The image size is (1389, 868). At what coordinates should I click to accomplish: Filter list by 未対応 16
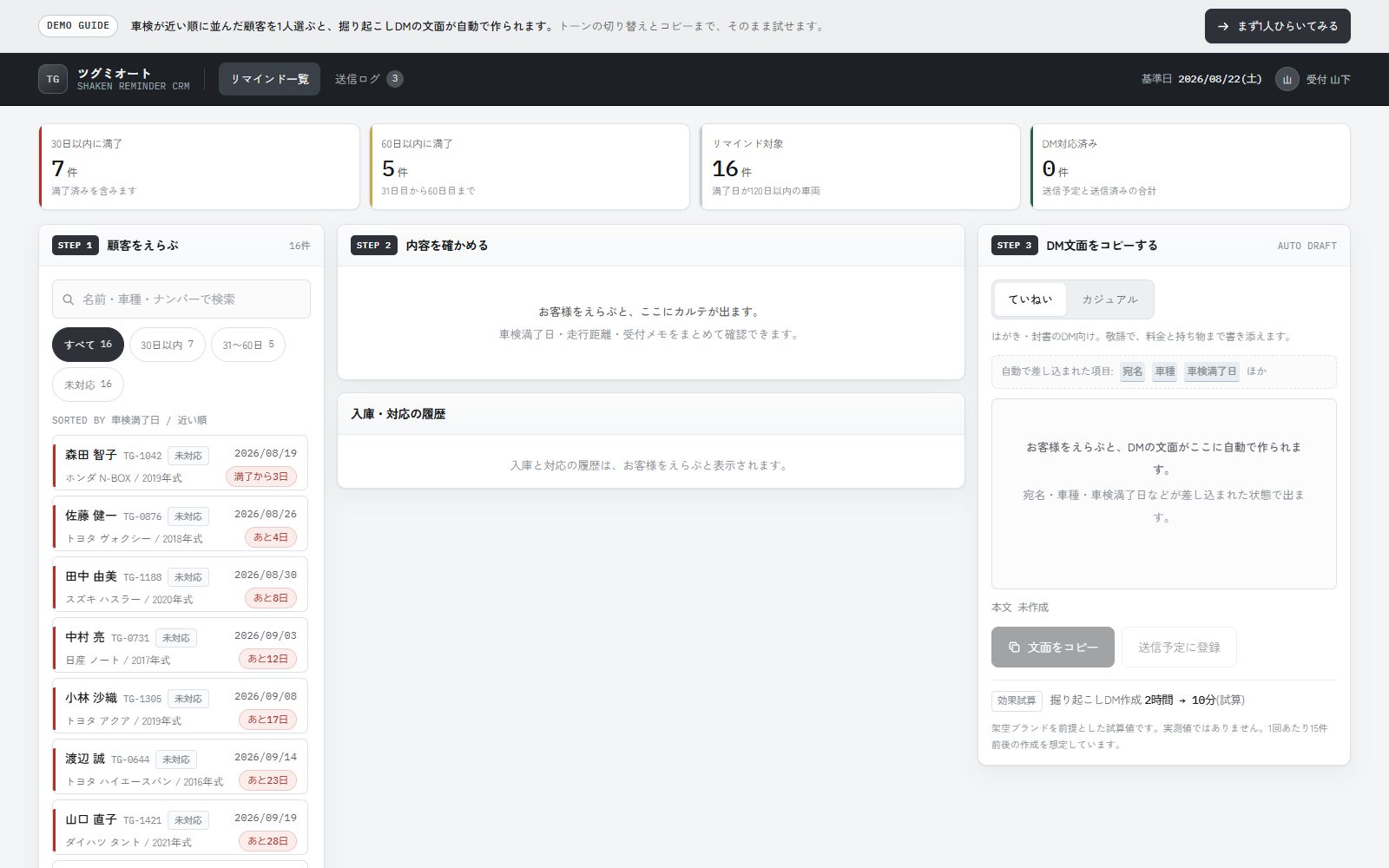tap(88, 385)
